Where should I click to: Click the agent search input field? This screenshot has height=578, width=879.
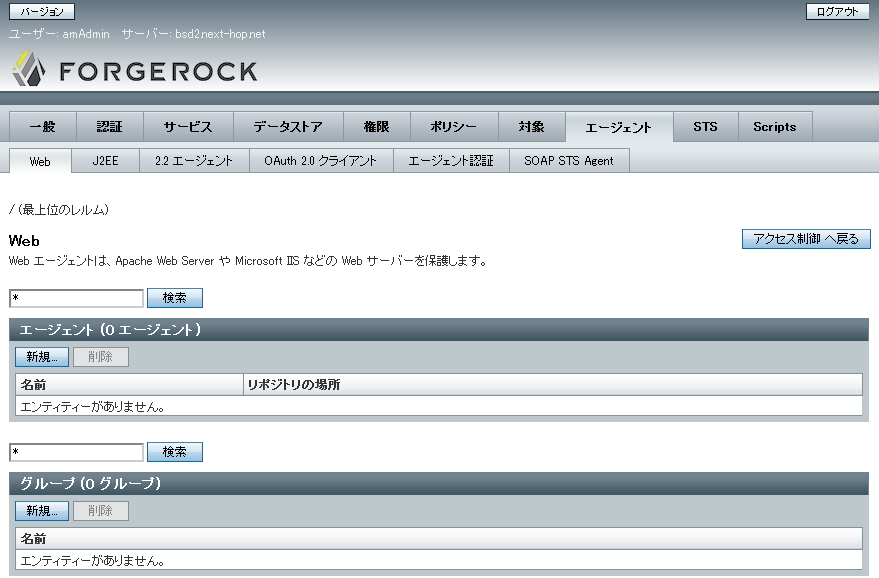coord(75,297)
